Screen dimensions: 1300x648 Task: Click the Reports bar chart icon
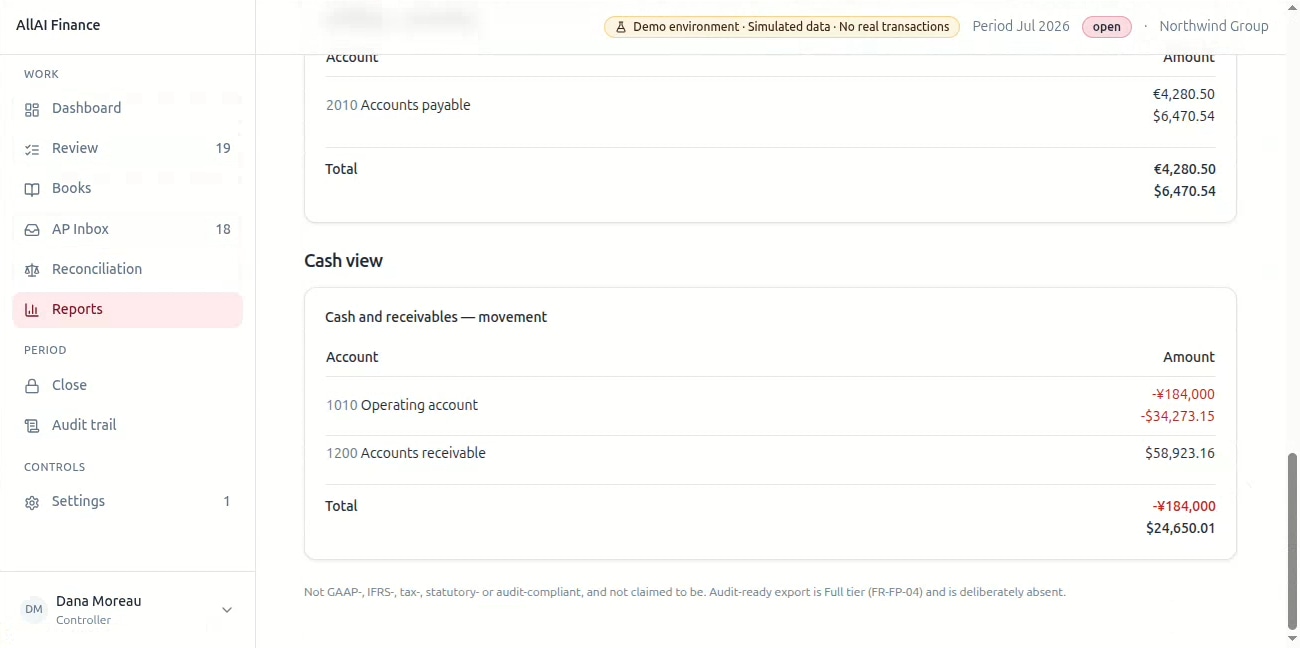click(x=32, y=310)
